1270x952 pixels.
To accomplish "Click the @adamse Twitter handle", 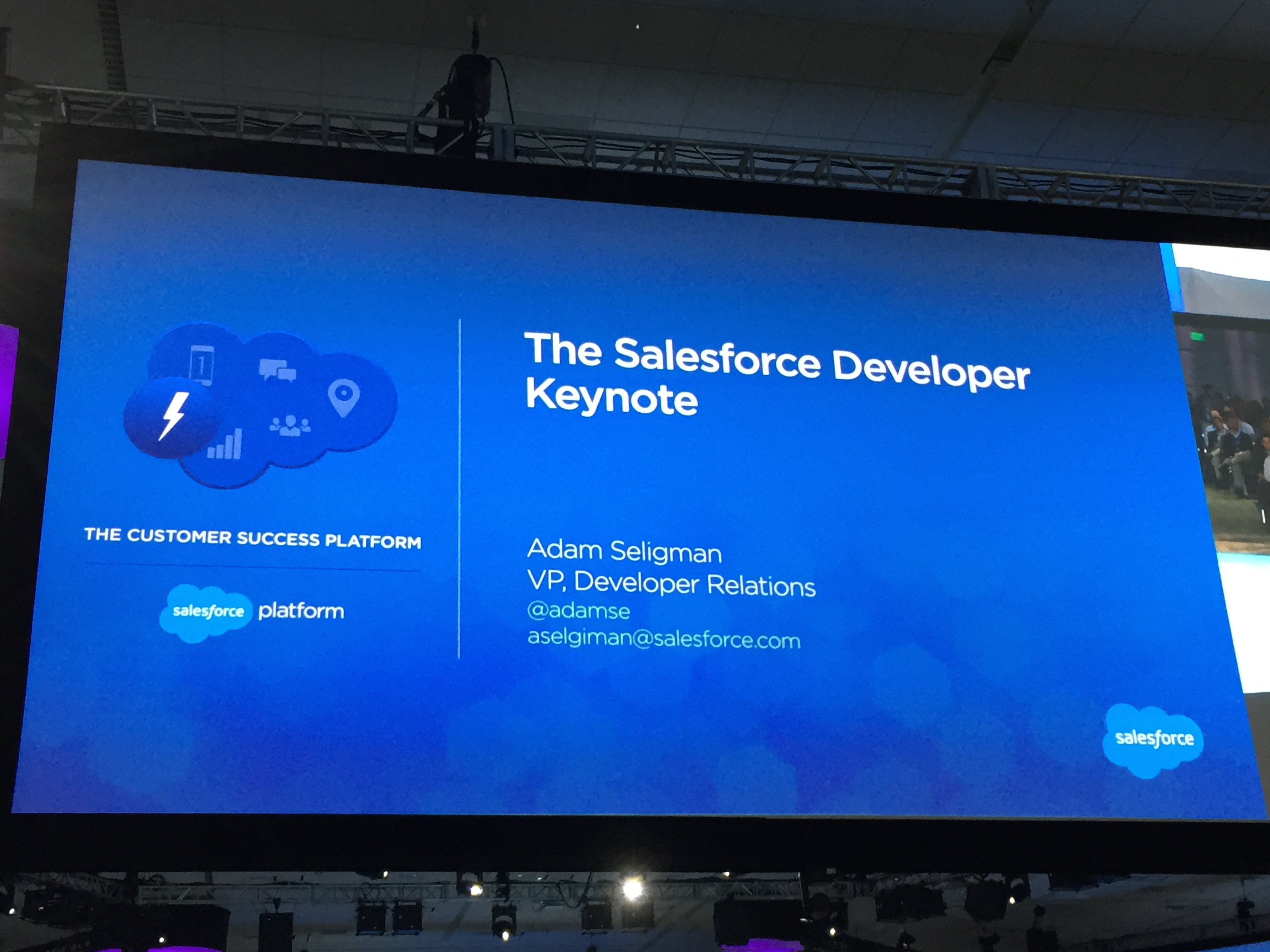I will [578, 611].
